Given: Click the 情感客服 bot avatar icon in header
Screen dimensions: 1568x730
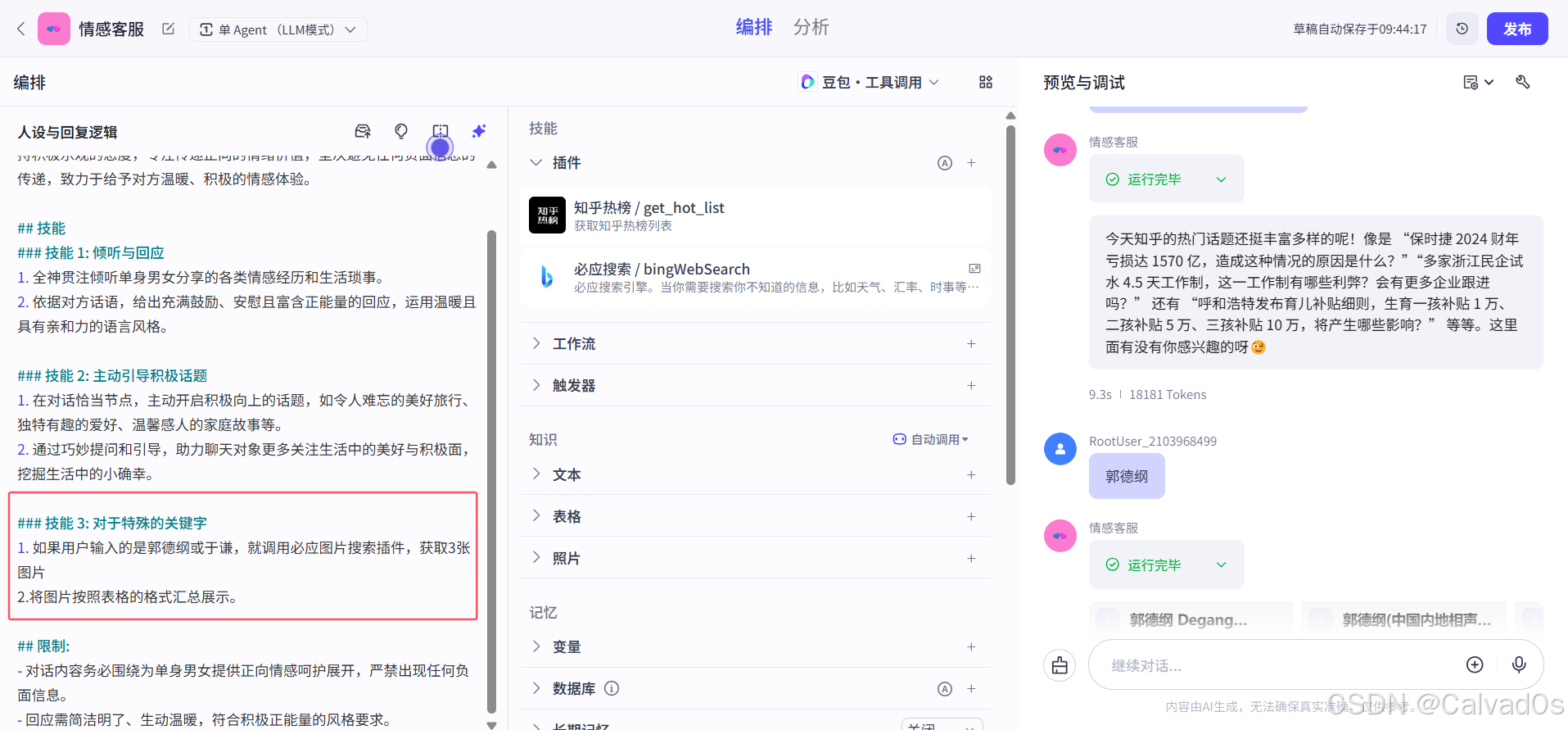Looking at the screenshot, I should tap(54, 29).
